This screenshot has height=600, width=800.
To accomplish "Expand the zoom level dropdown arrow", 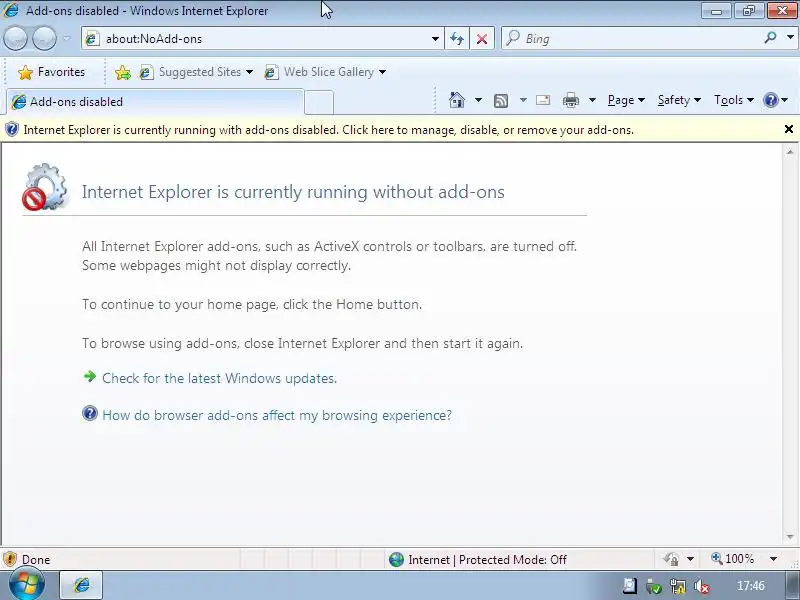I will click(x=773, y=559).
